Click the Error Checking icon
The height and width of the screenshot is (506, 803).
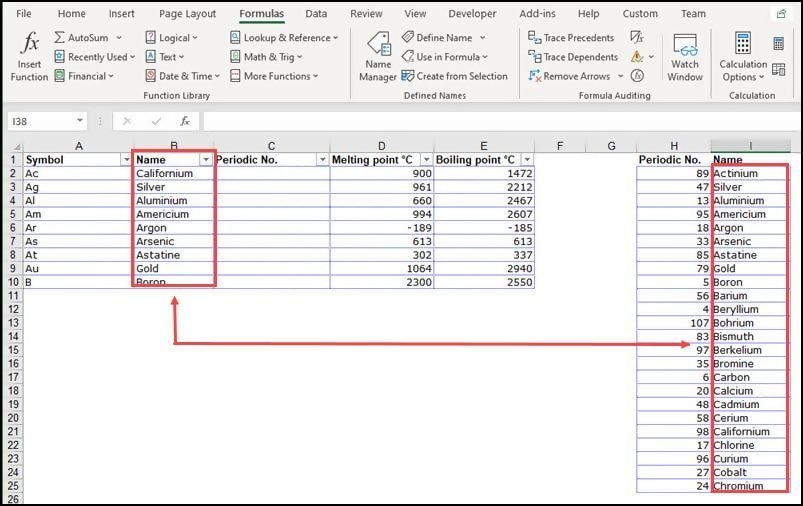[x=637, y=56]
